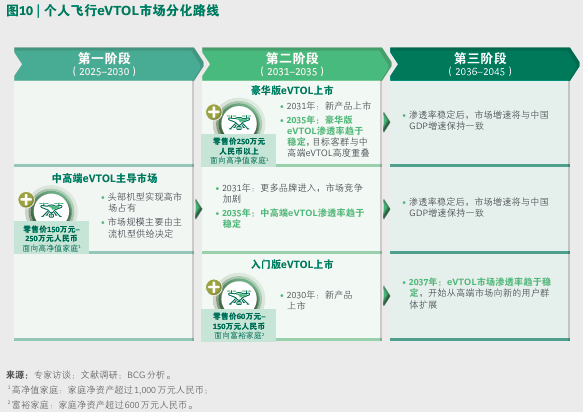The height and width of the screenshot is (412, 583).
Task: Click the plus icon beside the 中高端eVTOL drone
Action: click(x=26, y=200)
